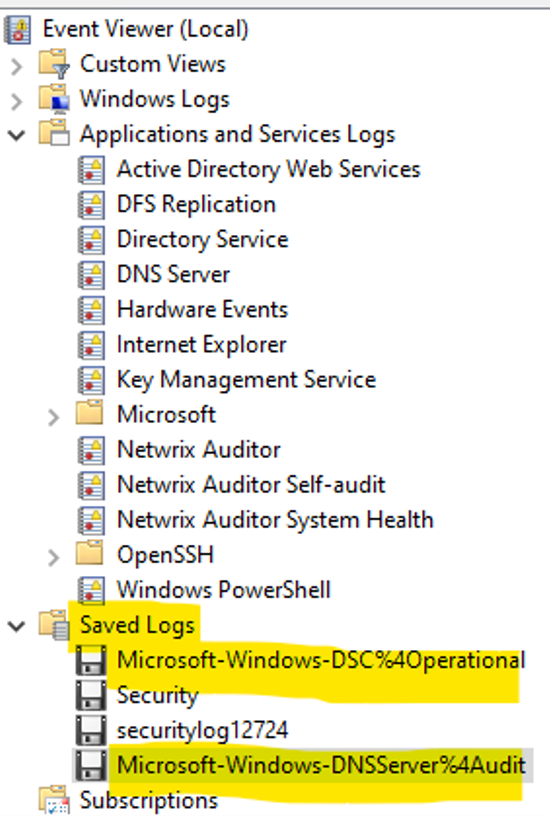This screenshot has width=550, height=816.
Task: Click the securitylog12724 floppy disk icon
Action: pos(91,730)
